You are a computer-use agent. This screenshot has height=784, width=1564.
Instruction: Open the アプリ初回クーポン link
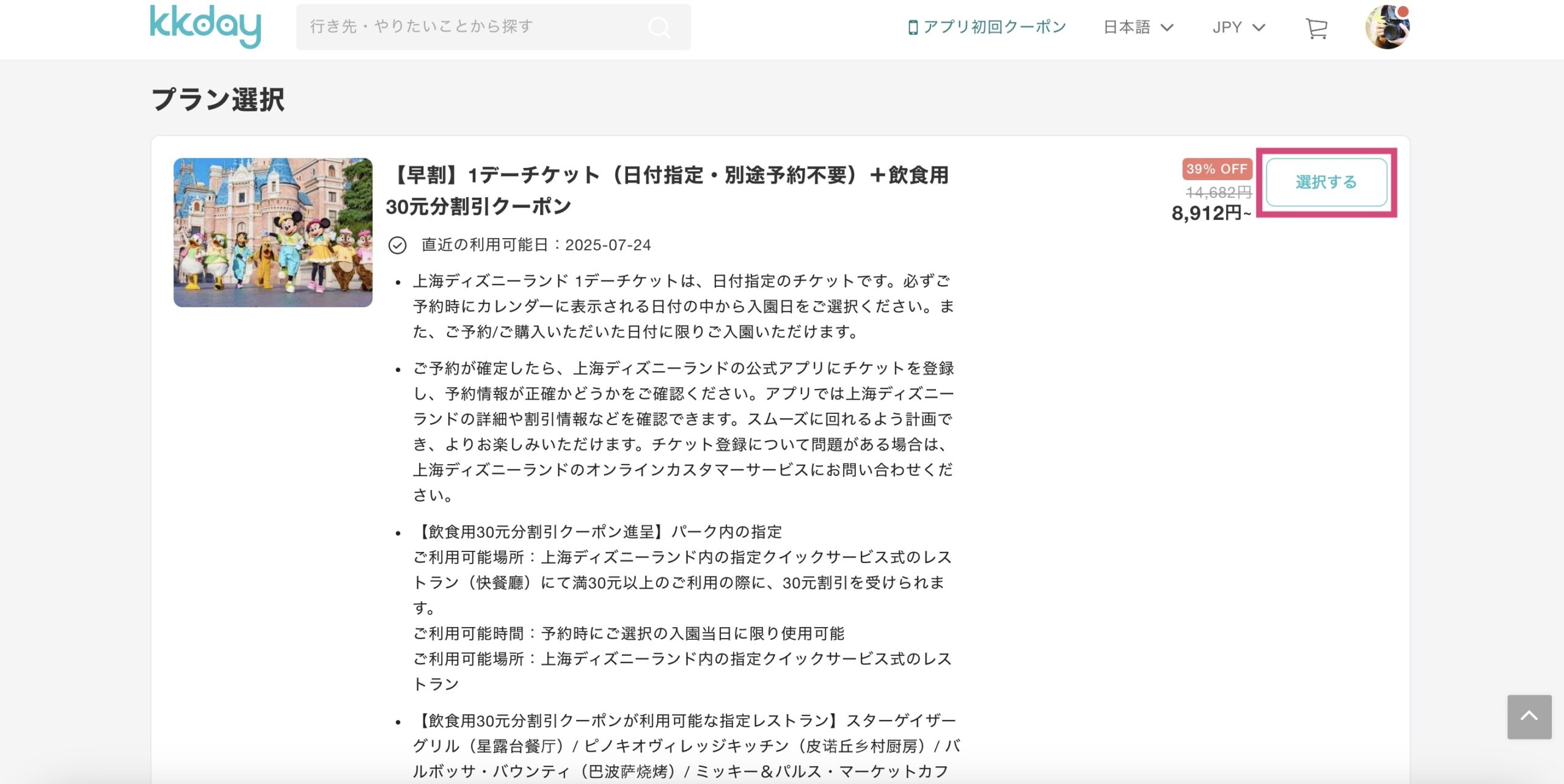click(987, 27)
